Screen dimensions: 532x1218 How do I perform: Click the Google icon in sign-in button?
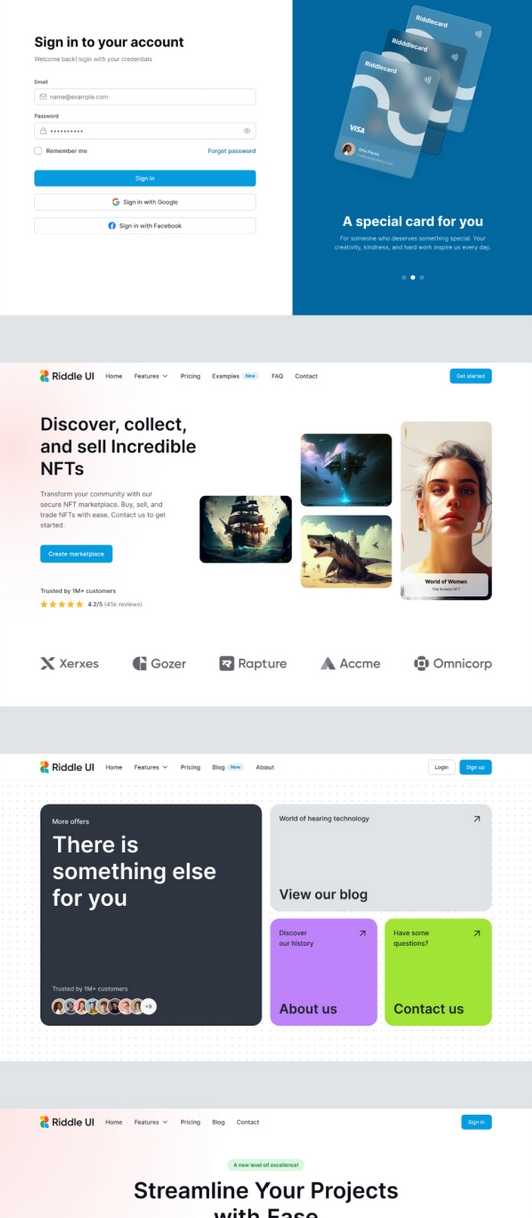pos(116,202)
